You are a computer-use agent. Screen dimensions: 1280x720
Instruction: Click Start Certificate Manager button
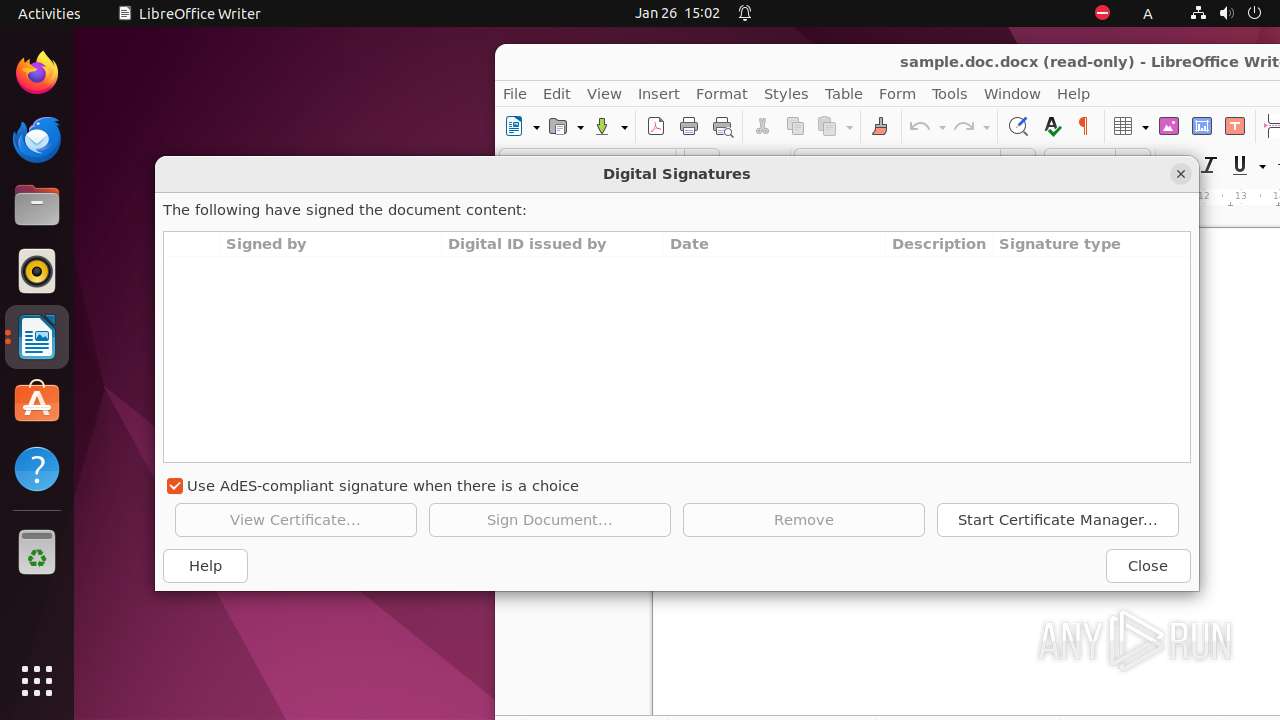(x=1058, y=520)
